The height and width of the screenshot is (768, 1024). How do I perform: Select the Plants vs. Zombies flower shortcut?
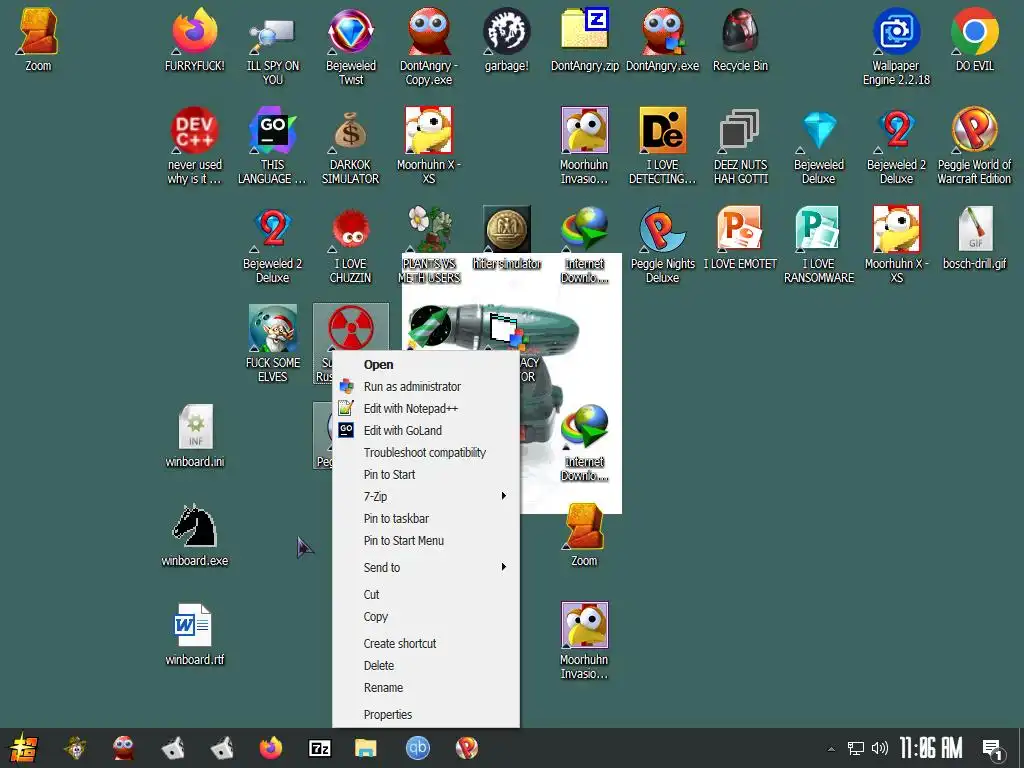tap(429, 245)
